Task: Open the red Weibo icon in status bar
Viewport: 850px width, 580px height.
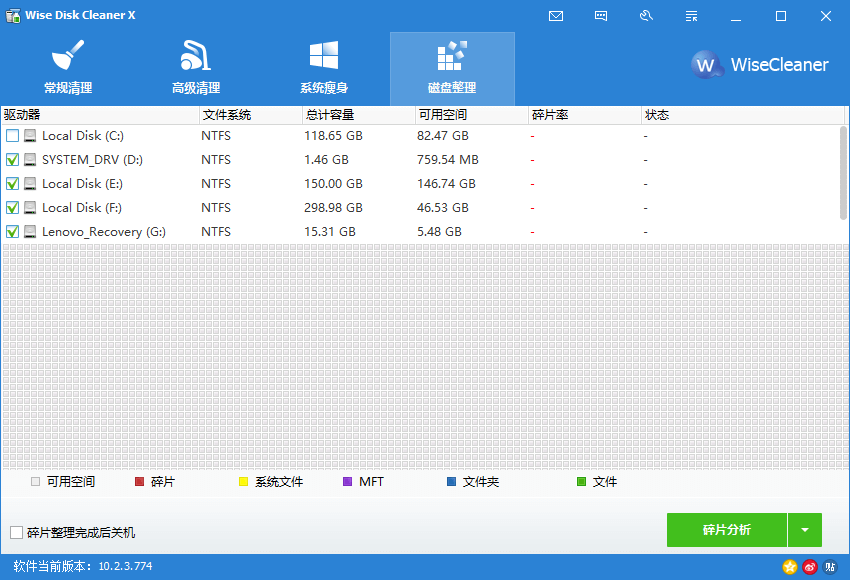Action: 810,567
